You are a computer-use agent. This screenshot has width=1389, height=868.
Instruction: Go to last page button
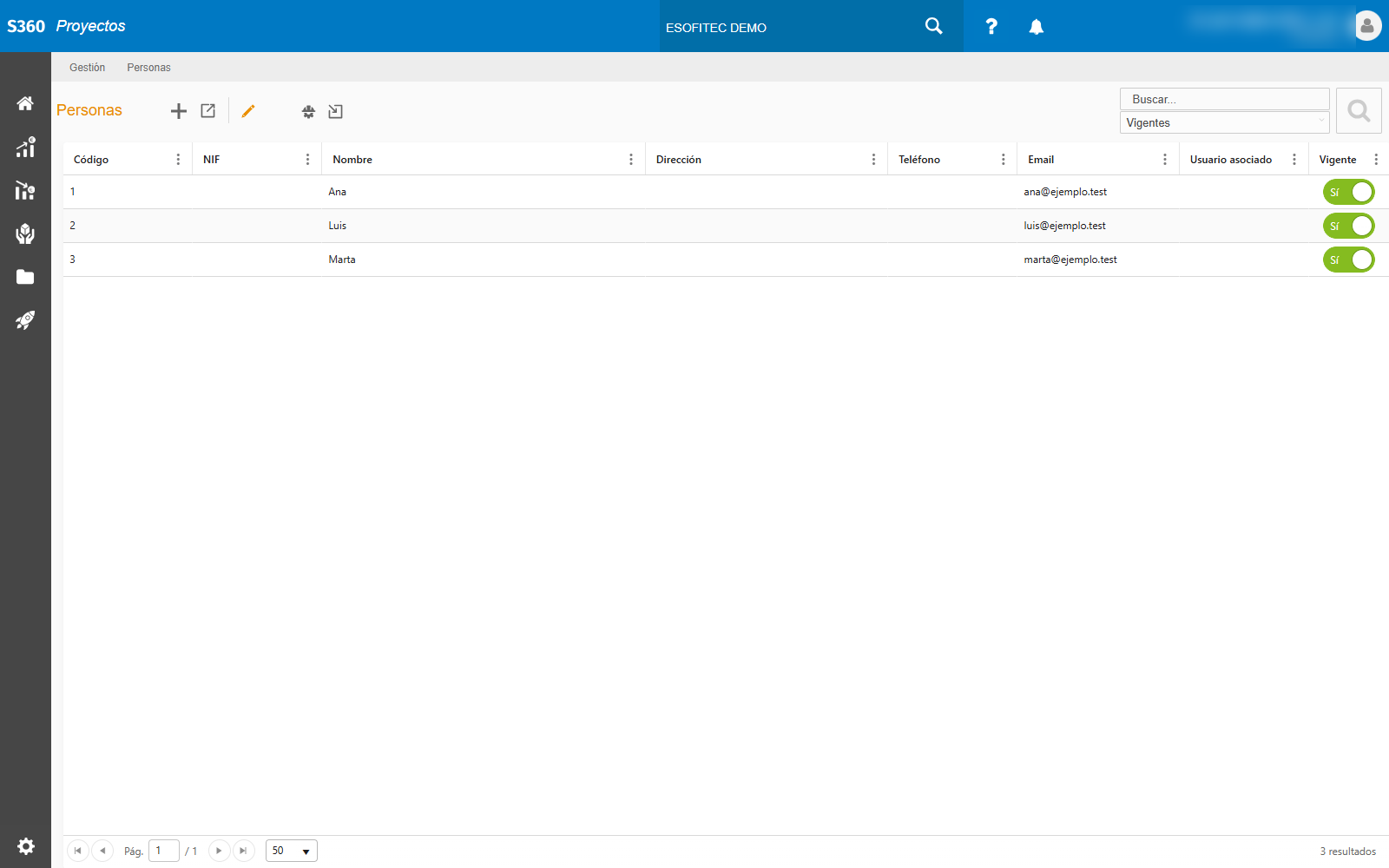click(x=243, y=851)
